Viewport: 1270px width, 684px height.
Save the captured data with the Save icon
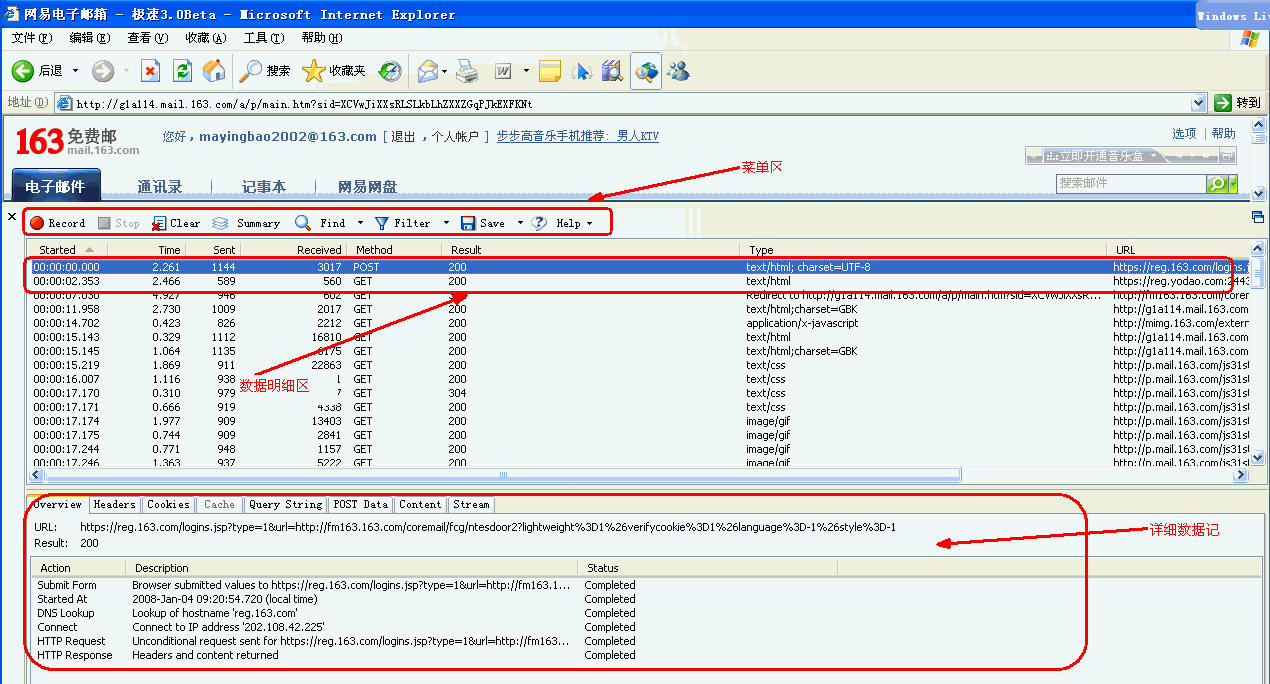click(x=470, y=222)
